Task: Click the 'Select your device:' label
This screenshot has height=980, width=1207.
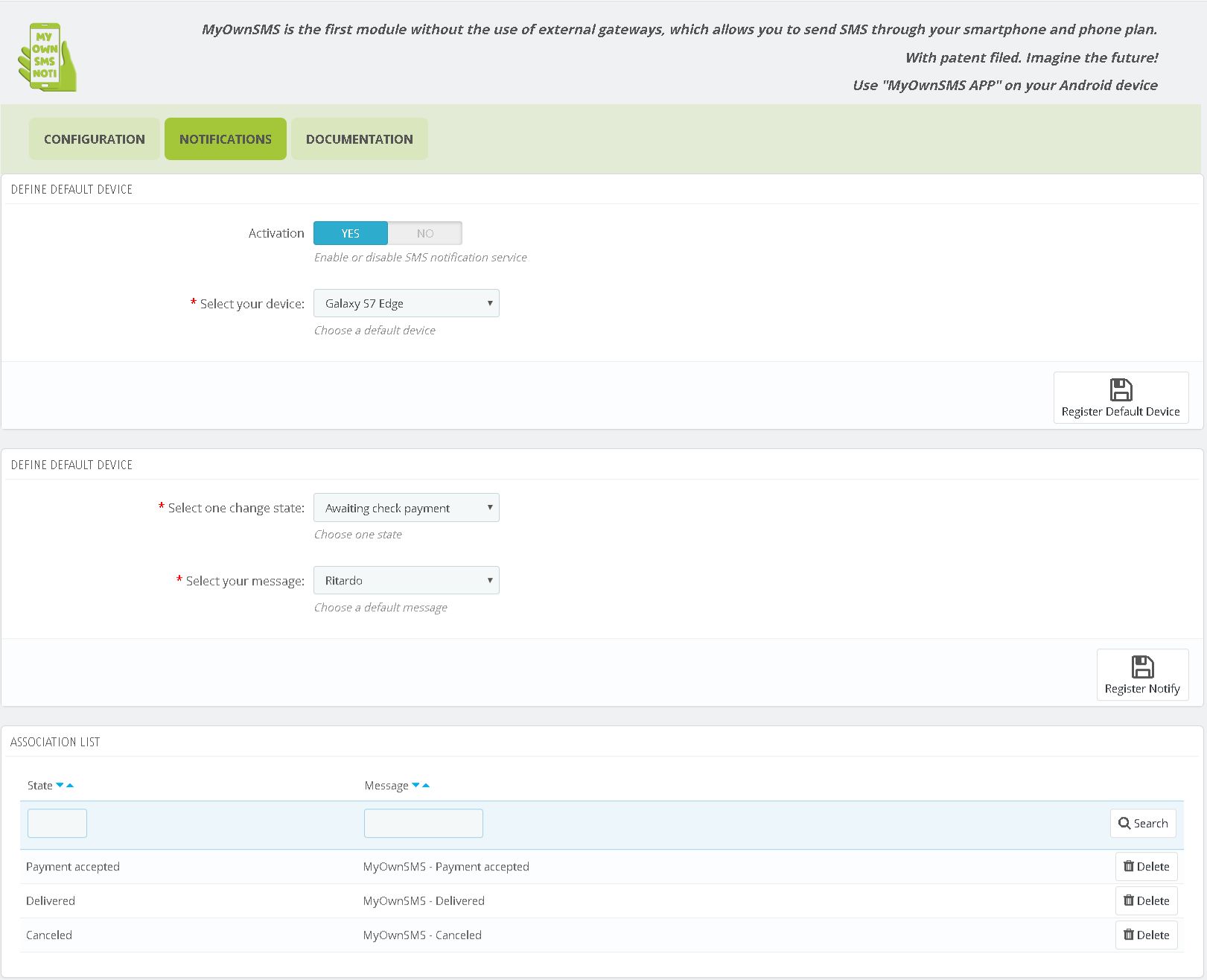Action: click(x=252, y=303)
